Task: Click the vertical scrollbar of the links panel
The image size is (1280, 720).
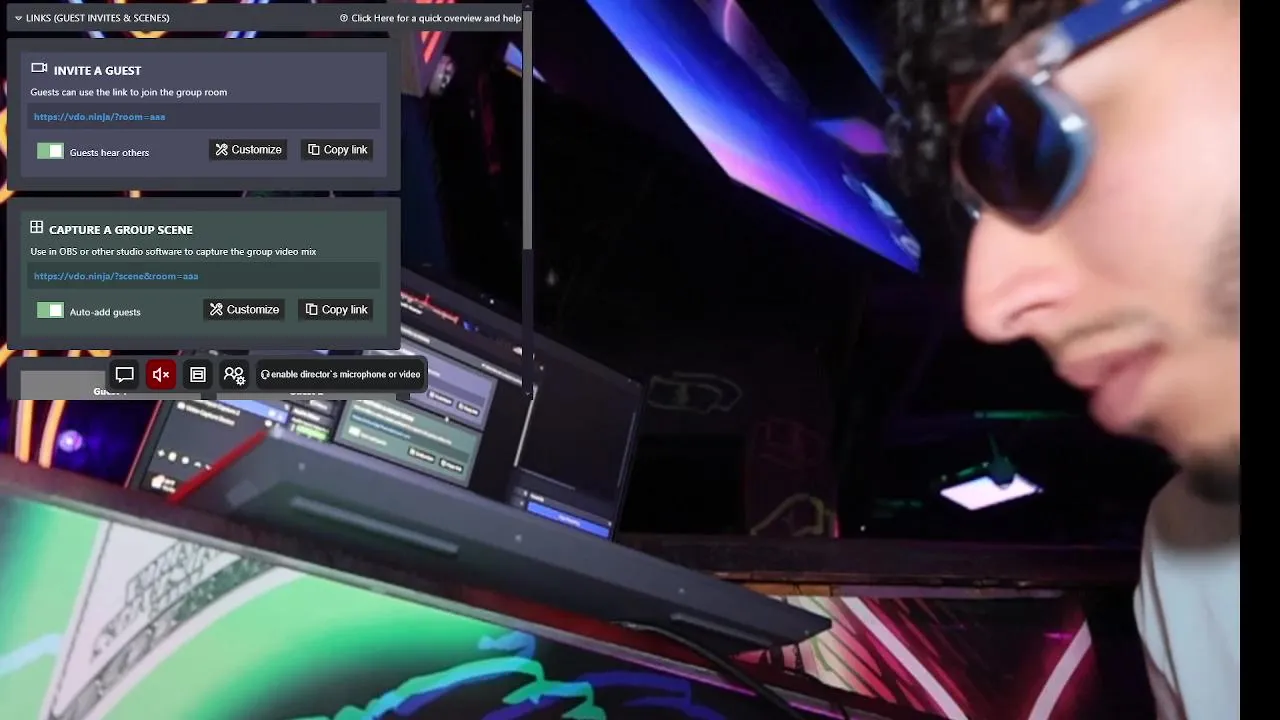Action: click(x=527, y=130)
